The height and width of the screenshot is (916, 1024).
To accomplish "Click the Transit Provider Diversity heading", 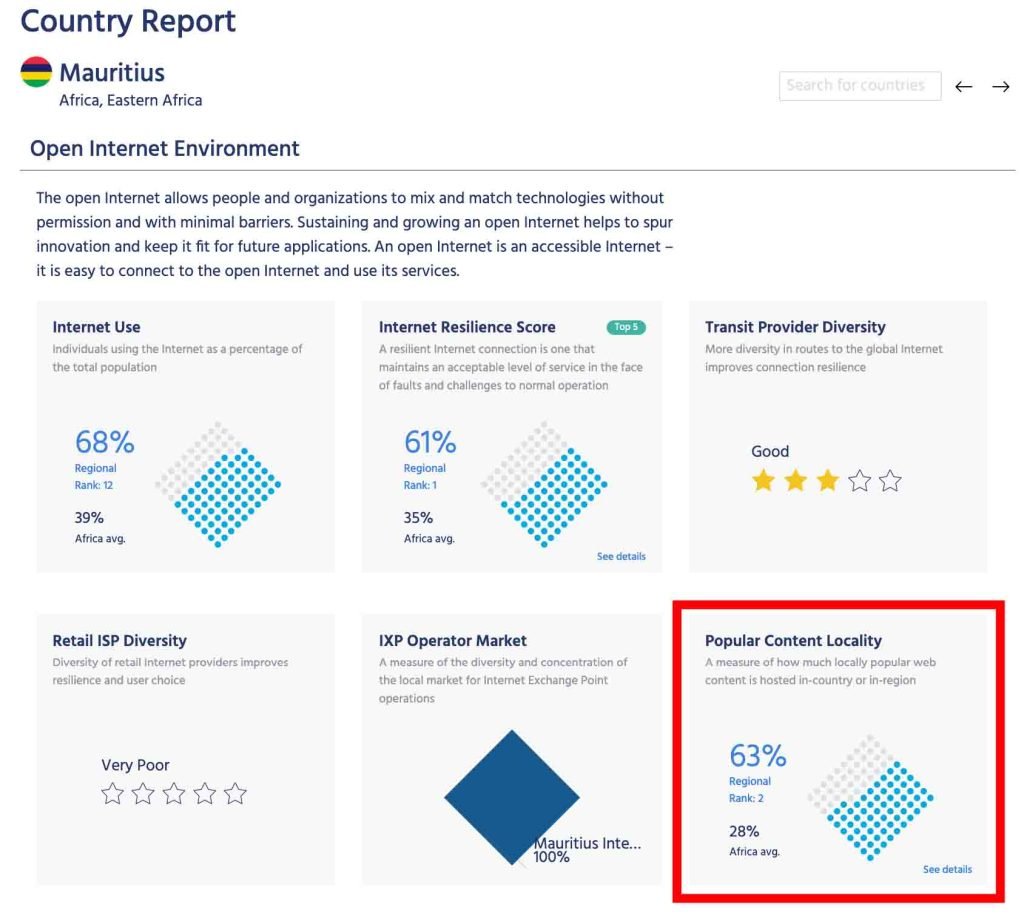I will point(794,327).
